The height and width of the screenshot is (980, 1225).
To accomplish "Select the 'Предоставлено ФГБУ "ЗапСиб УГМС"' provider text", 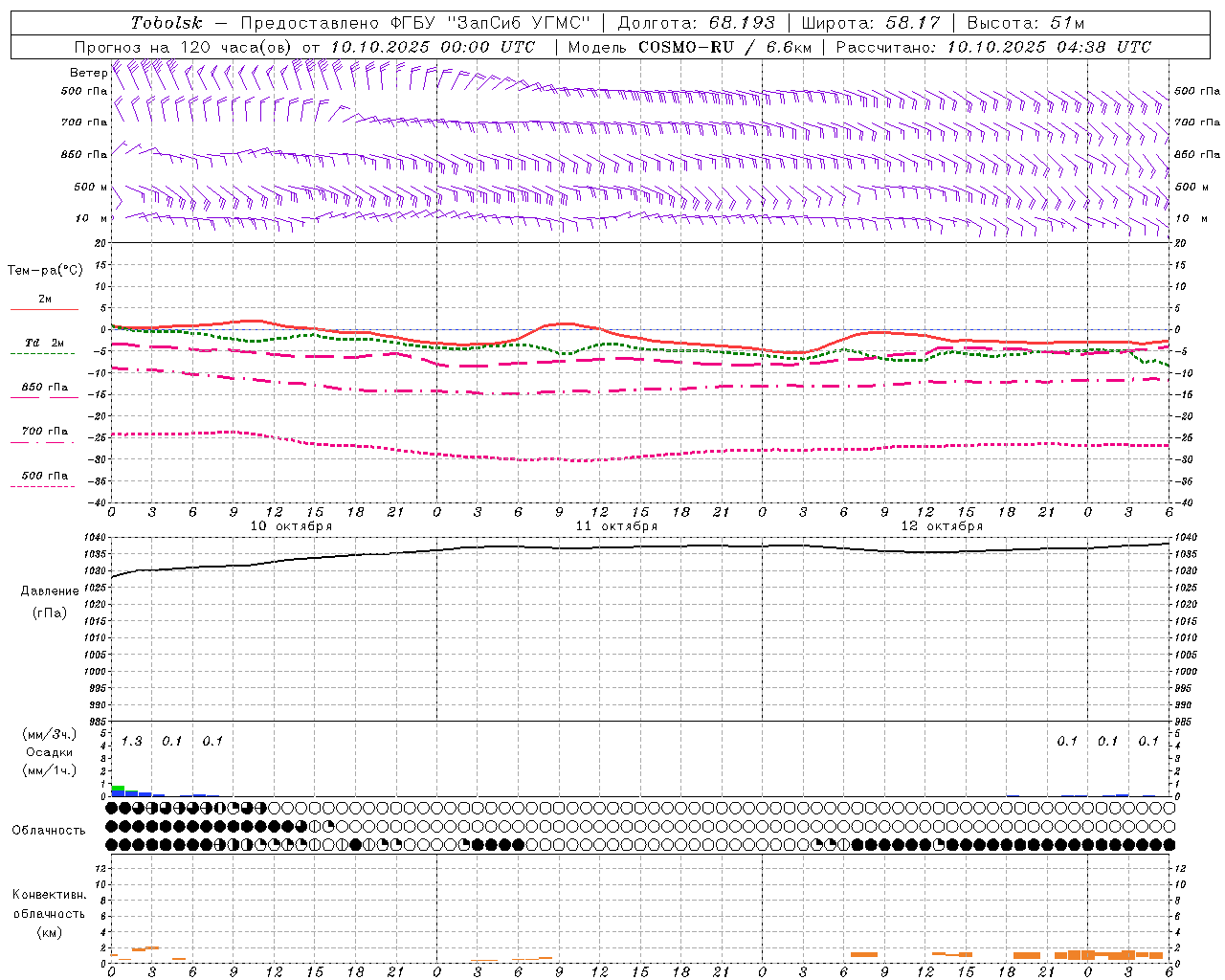I will pos(416,23).
